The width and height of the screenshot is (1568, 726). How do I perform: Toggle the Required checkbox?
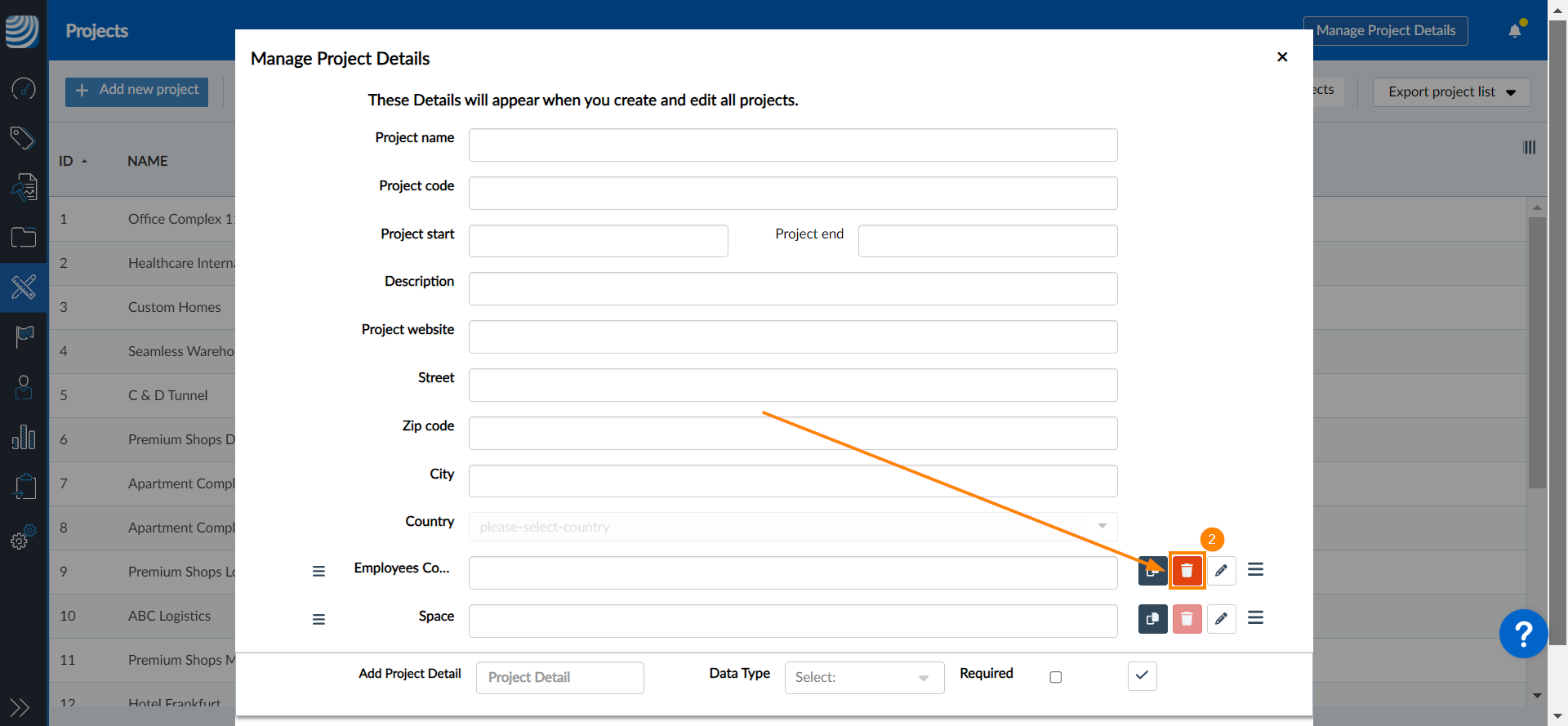[x=1055, y=677]
